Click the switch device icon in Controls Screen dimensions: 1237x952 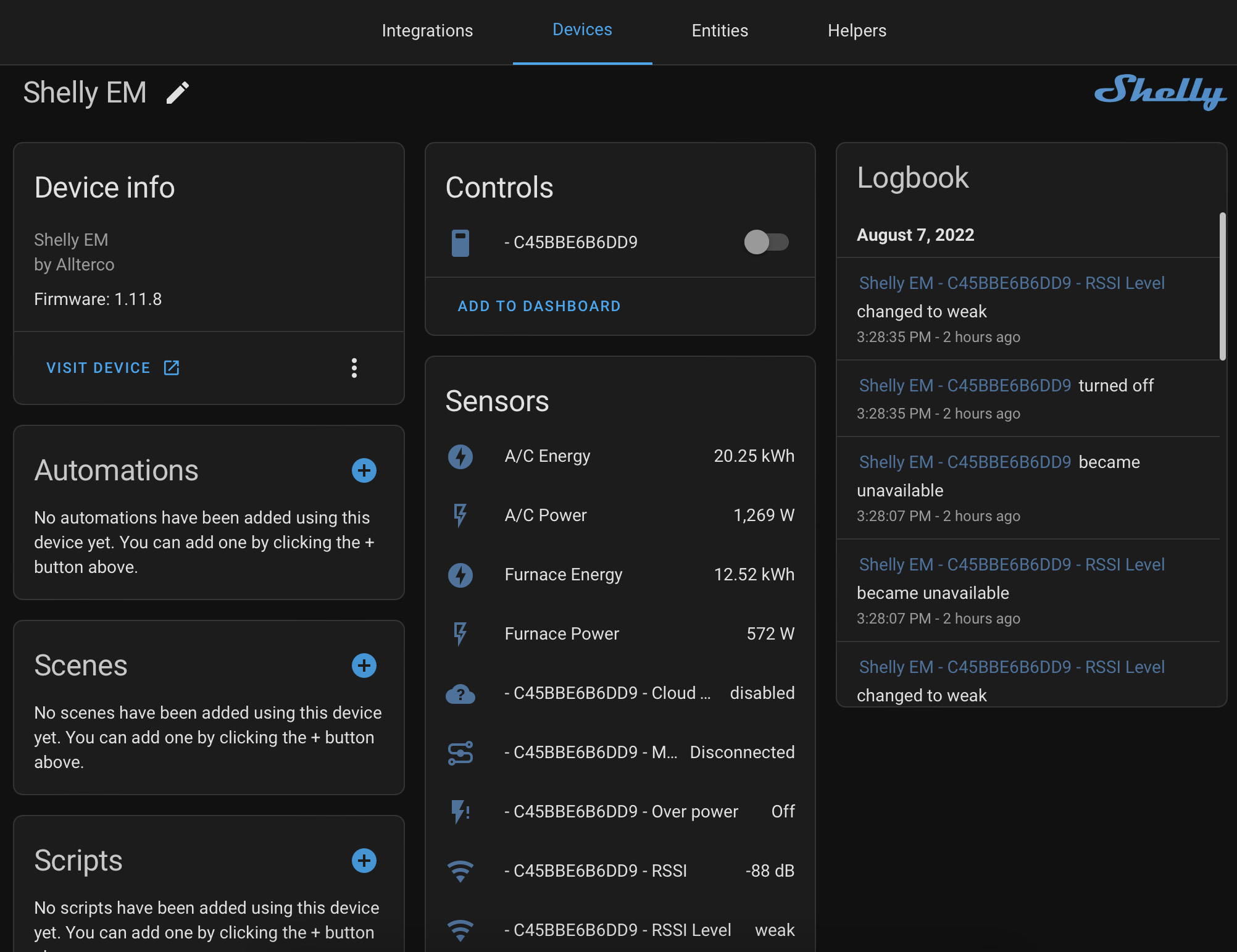click(x=460, y=243)
